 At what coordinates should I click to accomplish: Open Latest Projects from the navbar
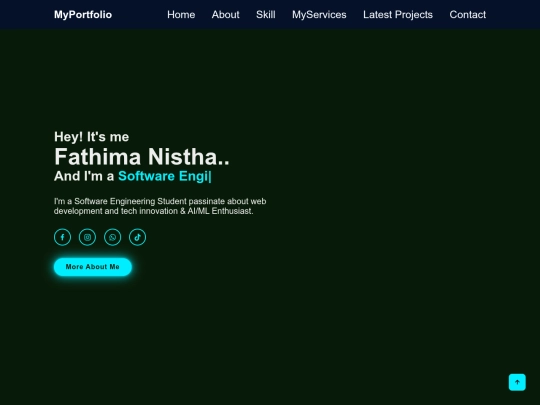(x=398, y=14)
